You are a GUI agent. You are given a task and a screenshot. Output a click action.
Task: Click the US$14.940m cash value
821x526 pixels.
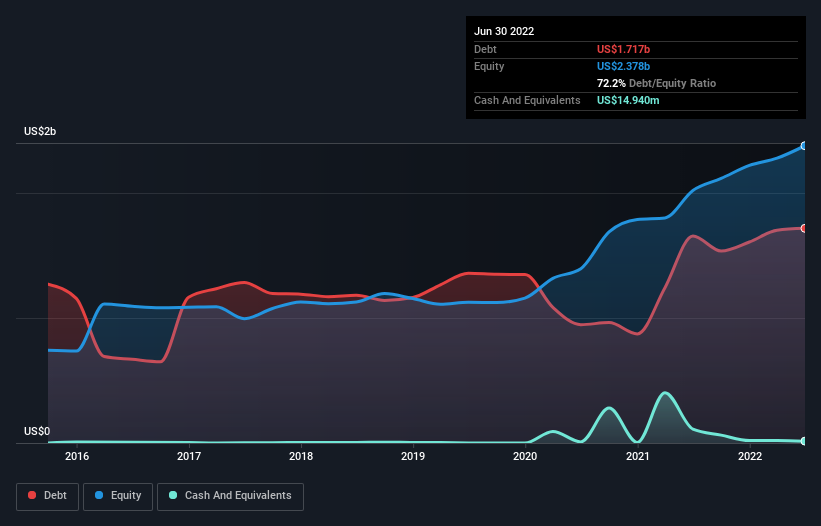click(628, 100)
